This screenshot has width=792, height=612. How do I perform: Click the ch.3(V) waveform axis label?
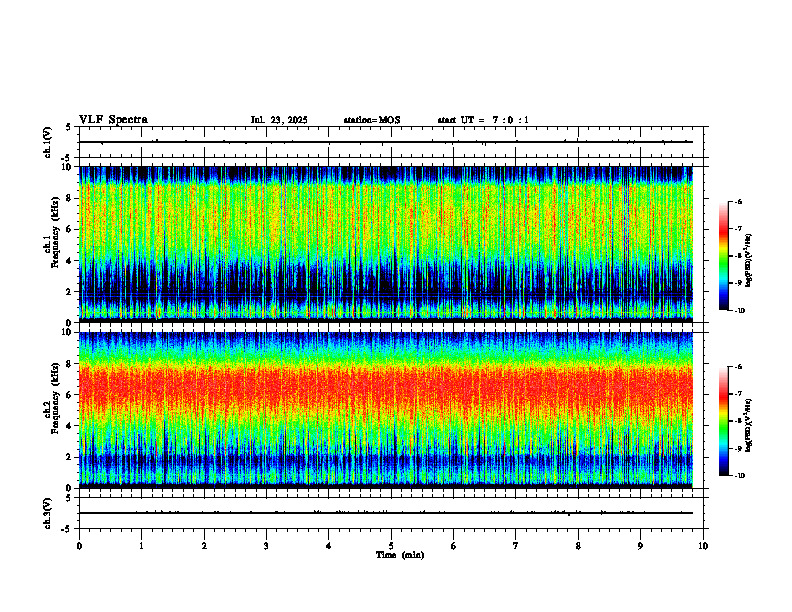coord(48,513)
